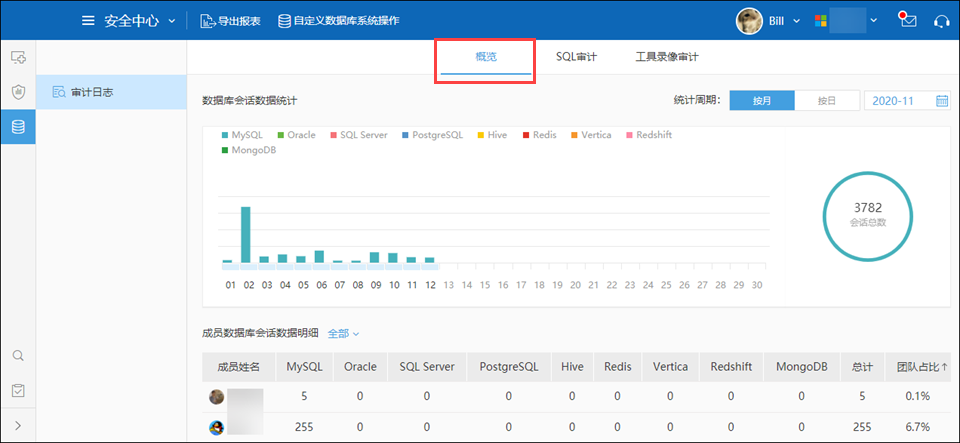Expand the 全部 member filter dropdown
Image resolution: width=960 pixels, height=443 pixels.
[343, 333]
